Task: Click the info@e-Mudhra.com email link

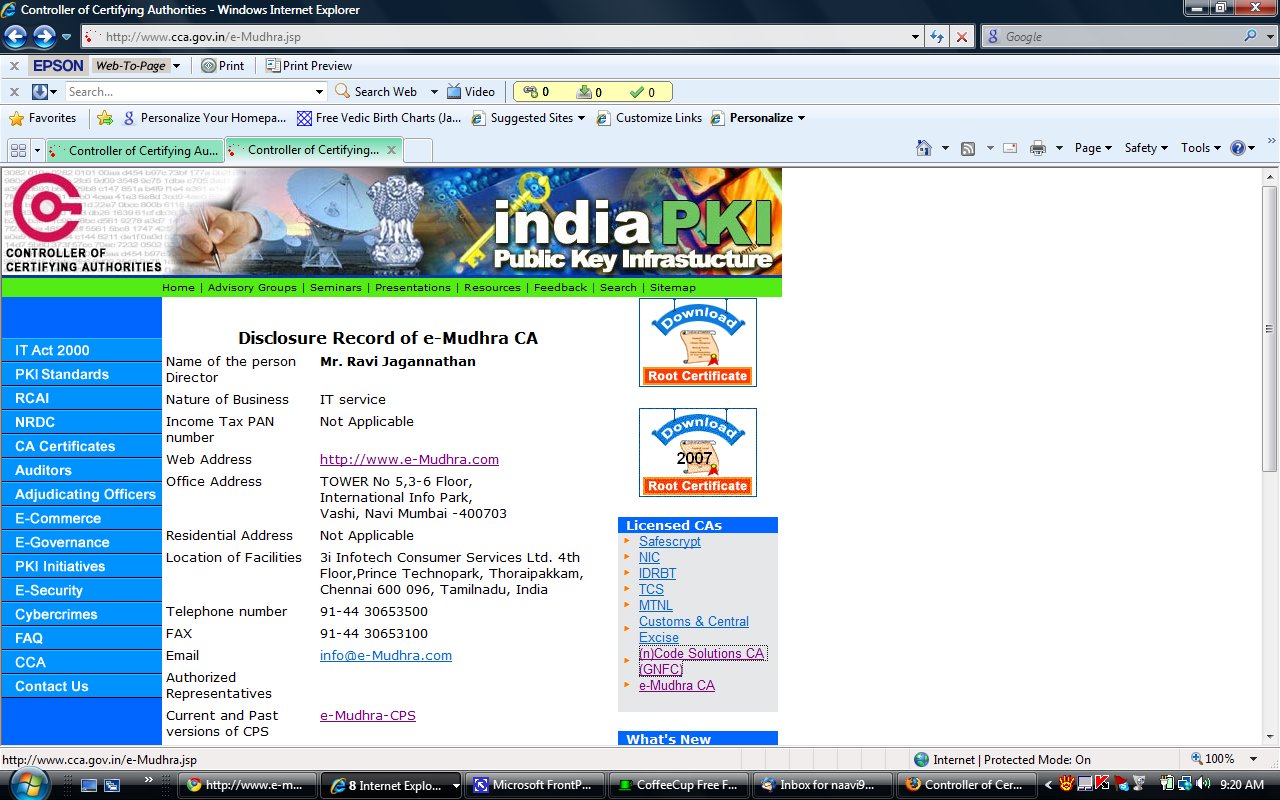Action: (x=386, y=656)
